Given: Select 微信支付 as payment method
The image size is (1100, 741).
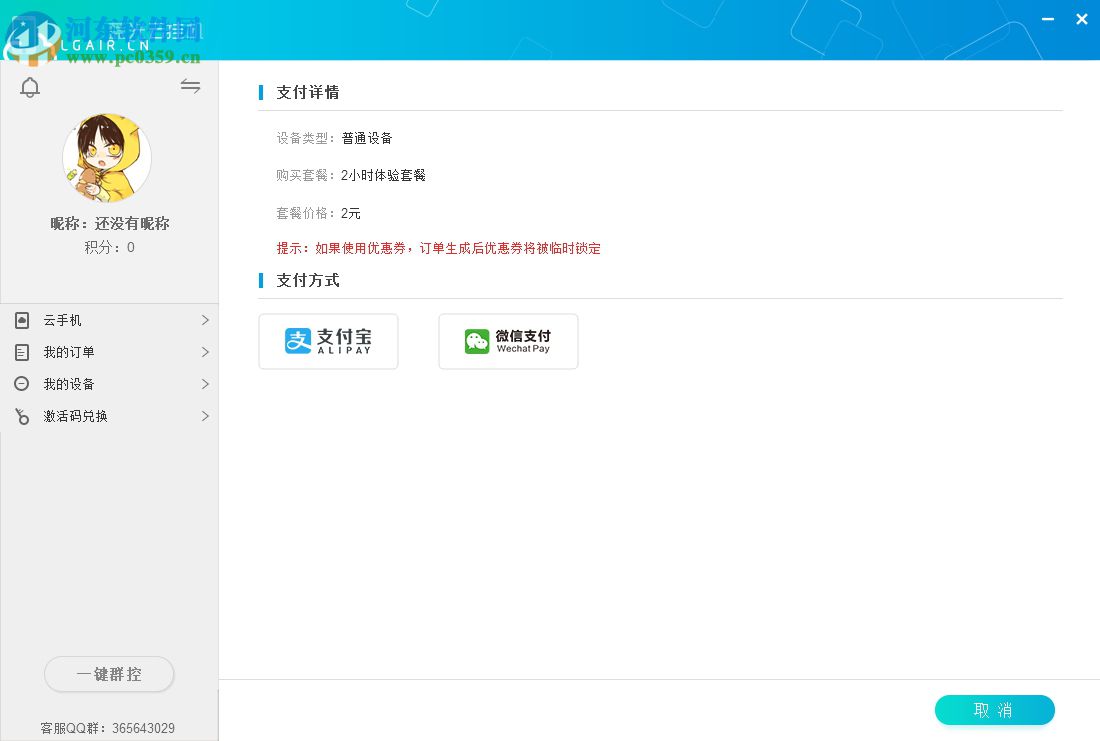Looking at the screenshot, I should tap(508, 341).
